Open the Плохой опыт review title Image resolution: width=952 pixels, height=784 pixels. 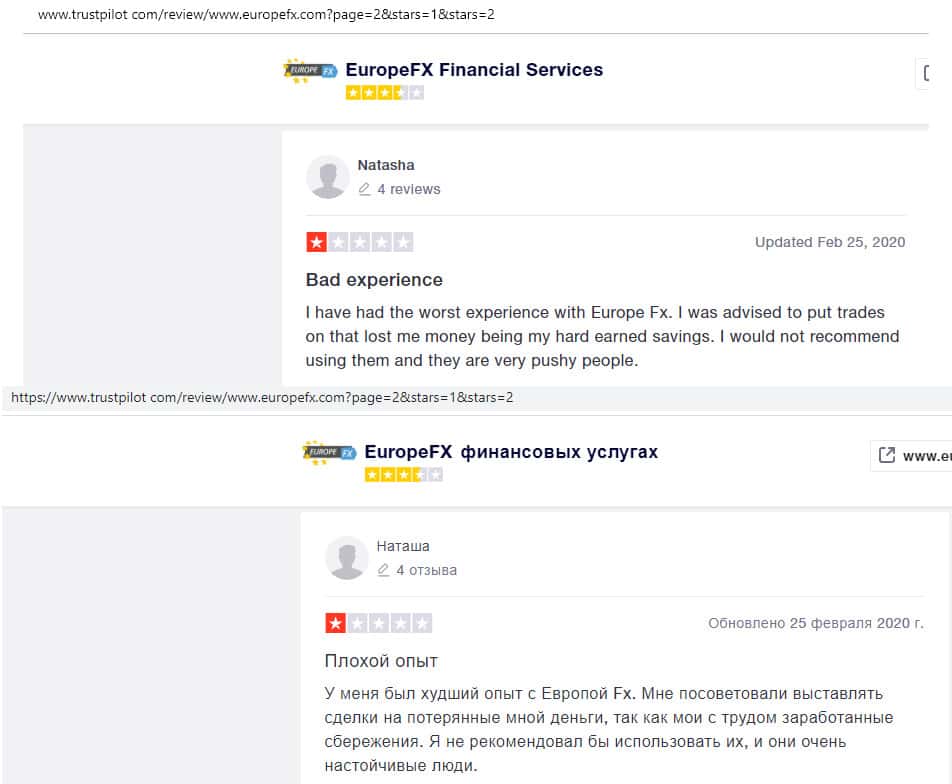coord(381,661)
